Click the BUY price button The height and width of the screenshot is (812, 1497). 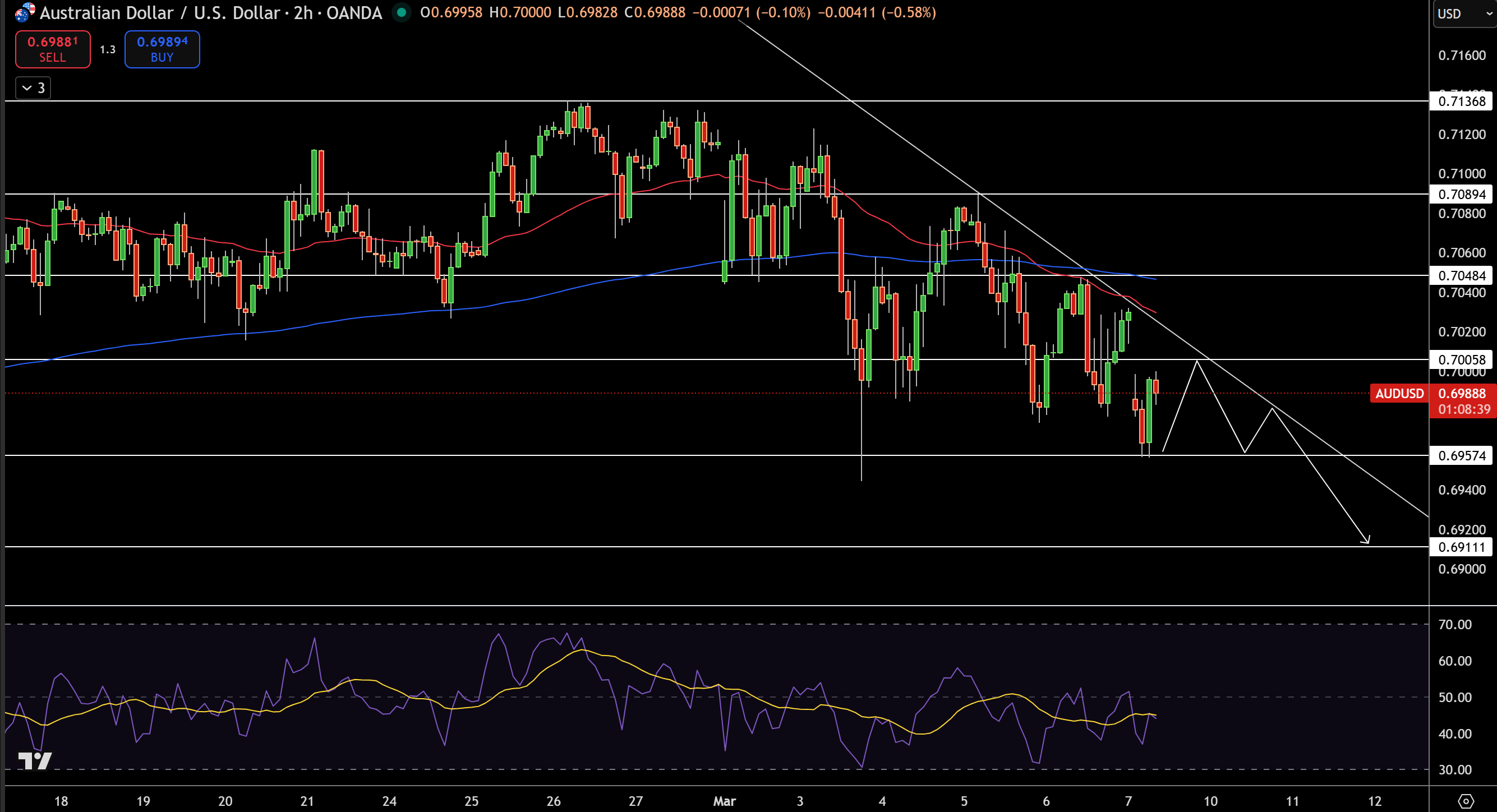[x=162, y=49]
